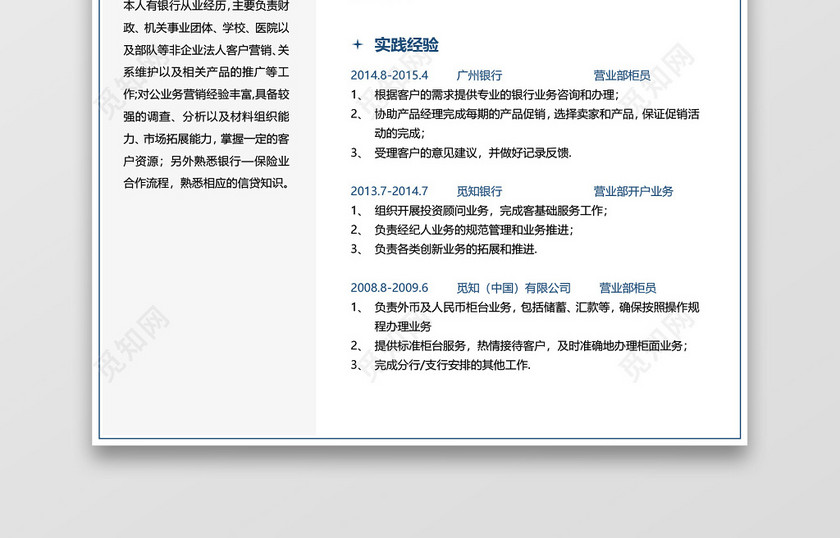Click the line 受理客户的意见建议，并做好记录反馈

[x=472, y=153]
